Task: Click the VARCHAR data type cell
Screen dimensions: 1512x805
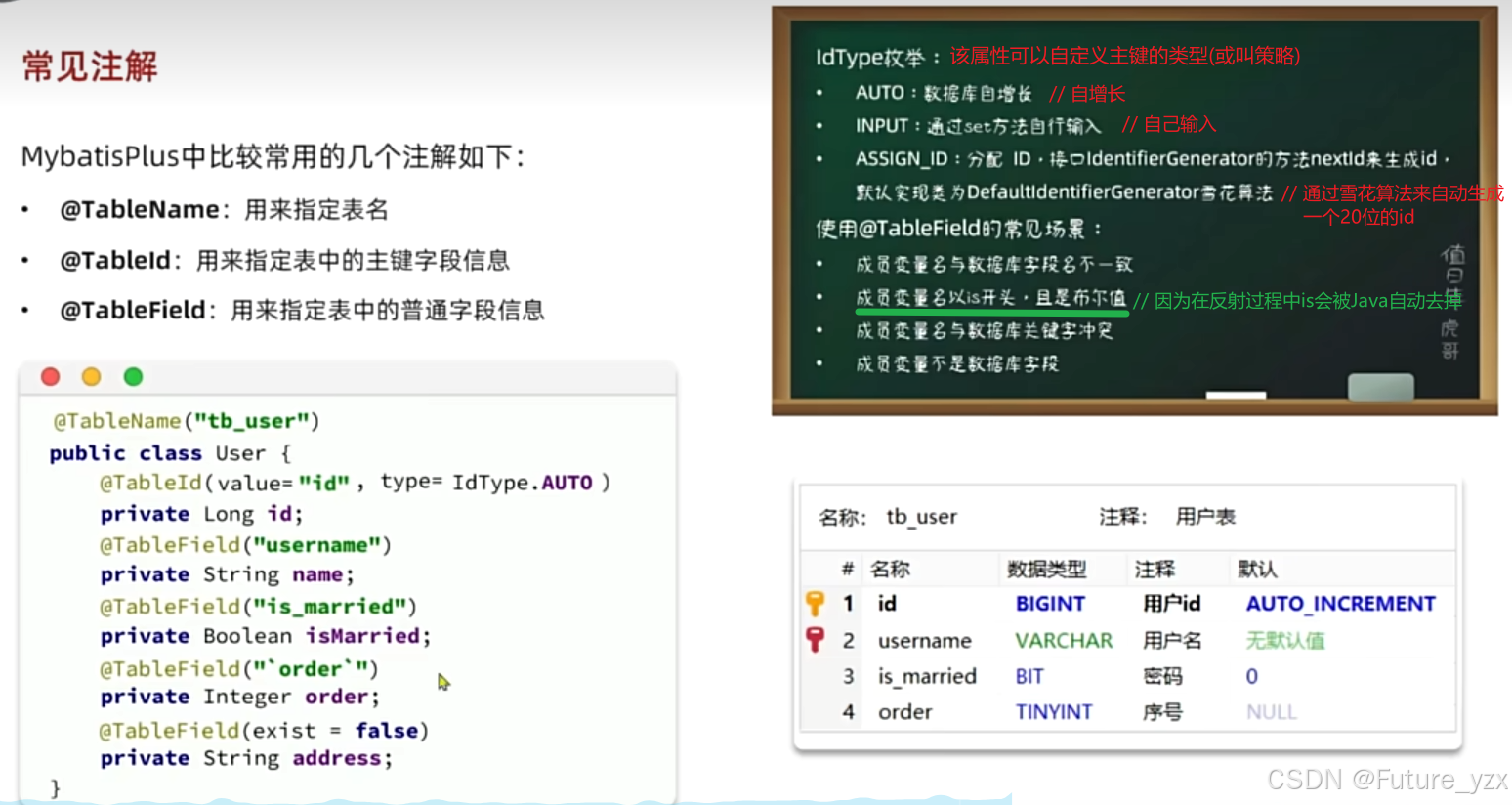Action: click(1064, 641)
